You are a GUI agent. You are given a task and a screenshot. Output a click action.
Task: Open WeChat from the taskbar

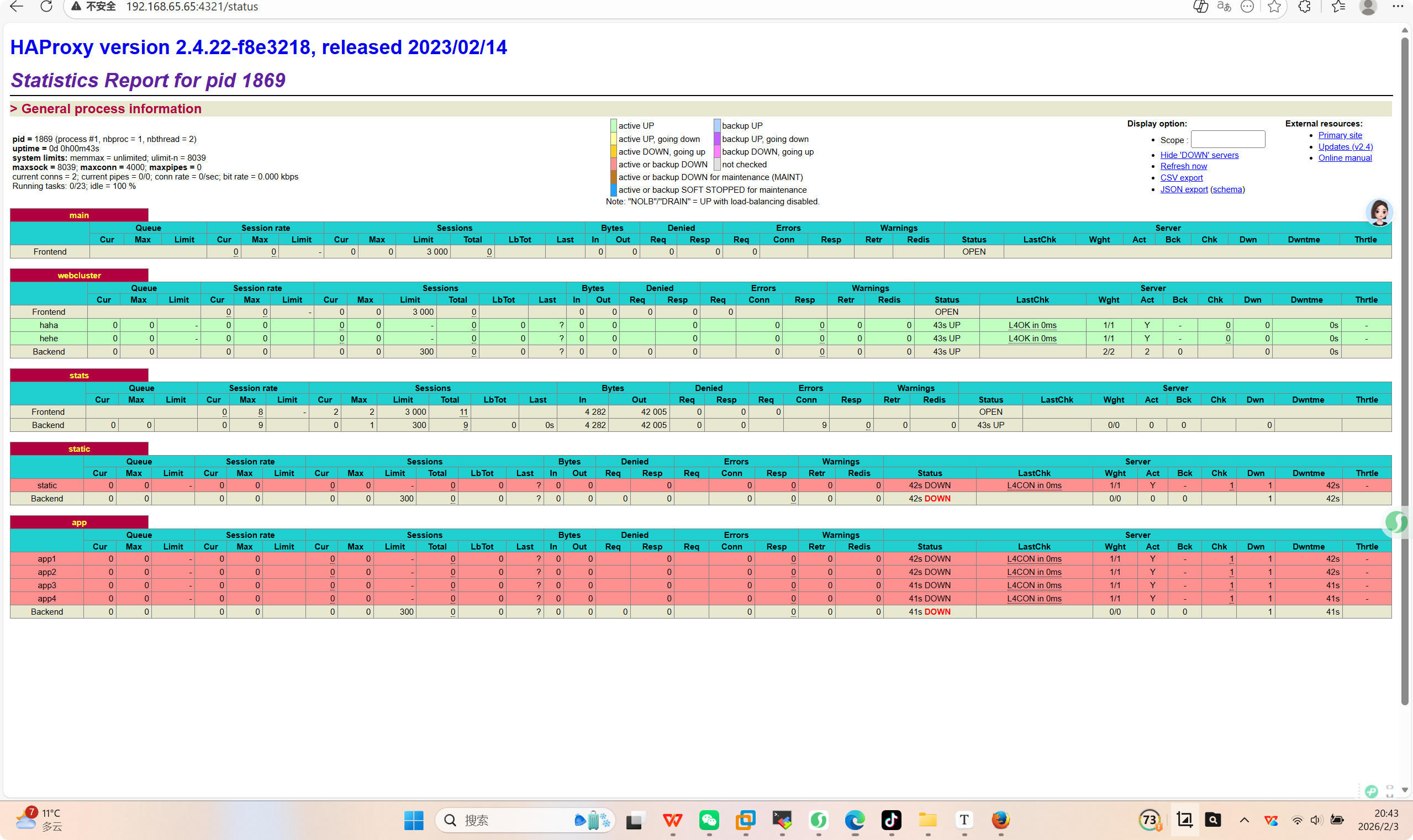point(709,820)
